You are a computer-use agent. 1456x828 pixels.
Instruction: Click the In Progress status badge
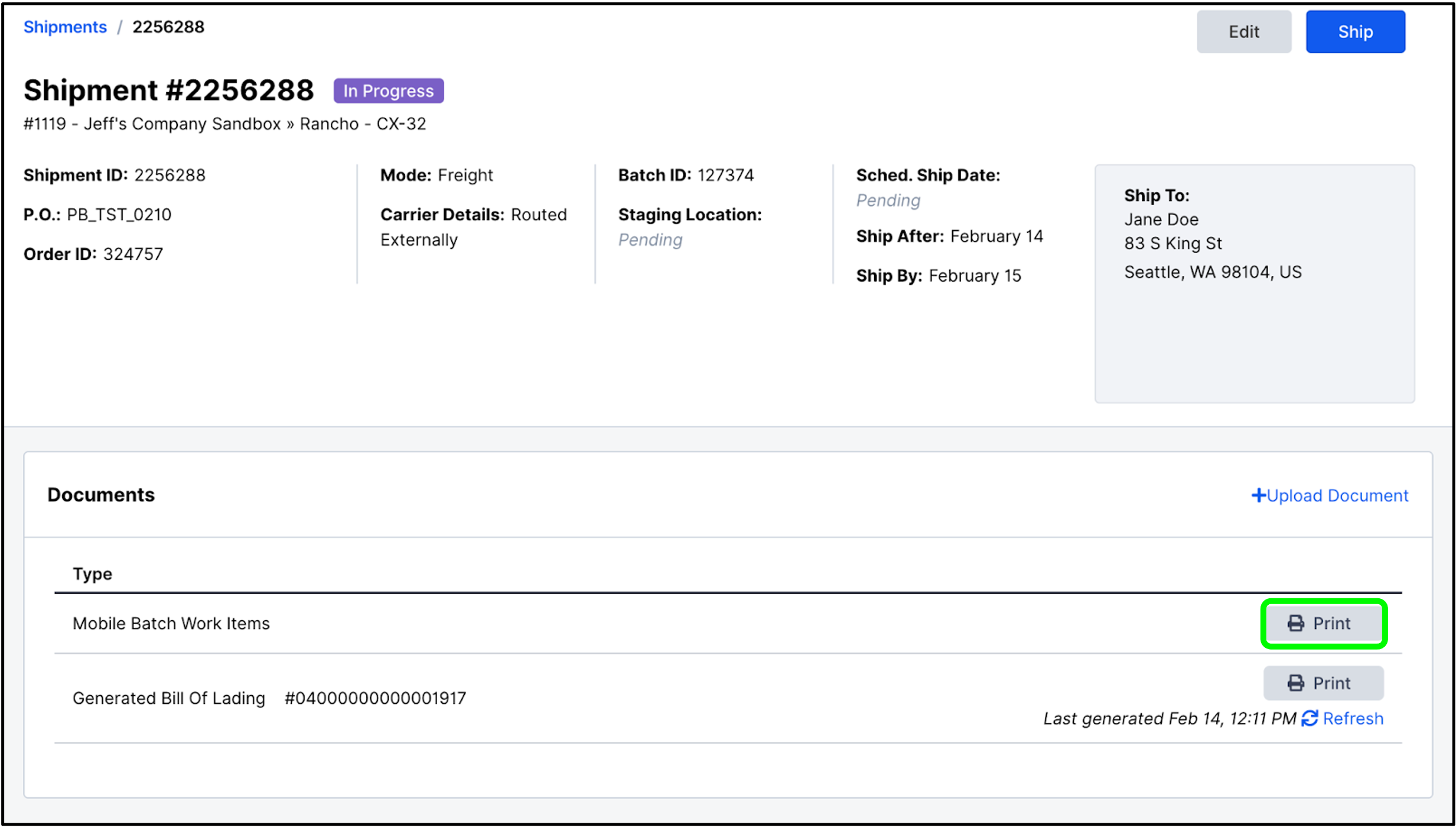[x=388, y=90]
